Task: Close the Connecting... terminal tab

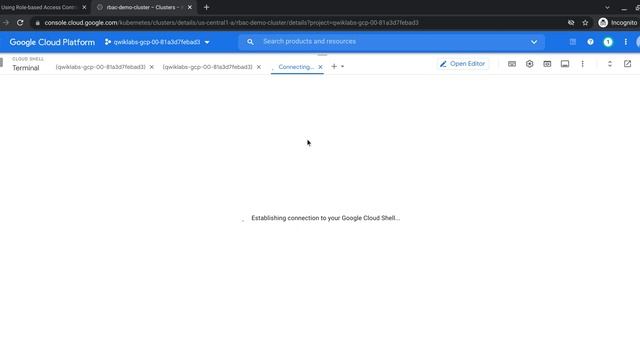Action: tap(320, 67)
